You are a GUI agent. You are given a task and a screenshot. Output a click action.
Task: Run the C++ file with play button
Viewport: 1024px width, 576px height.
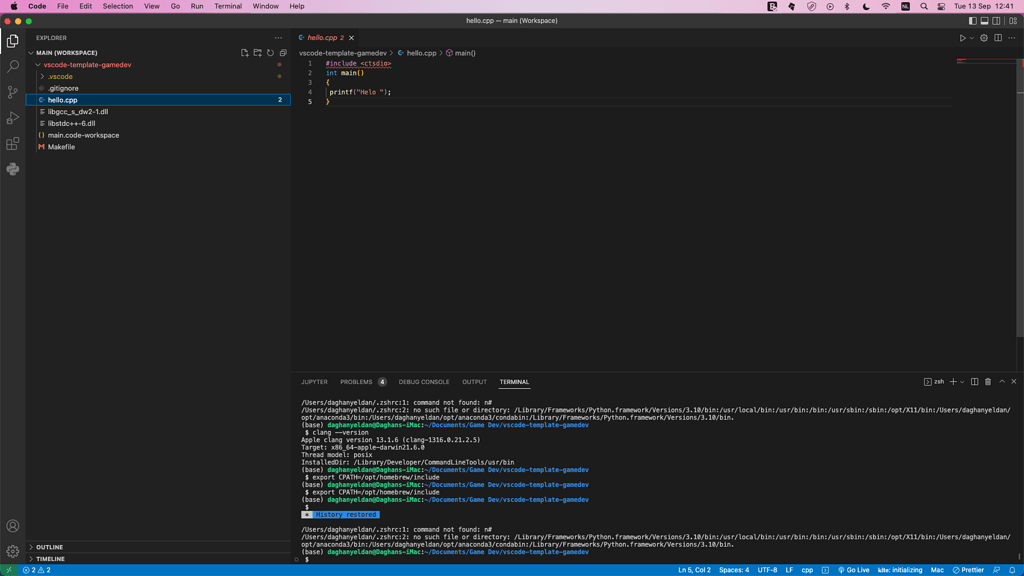[962, 38]
